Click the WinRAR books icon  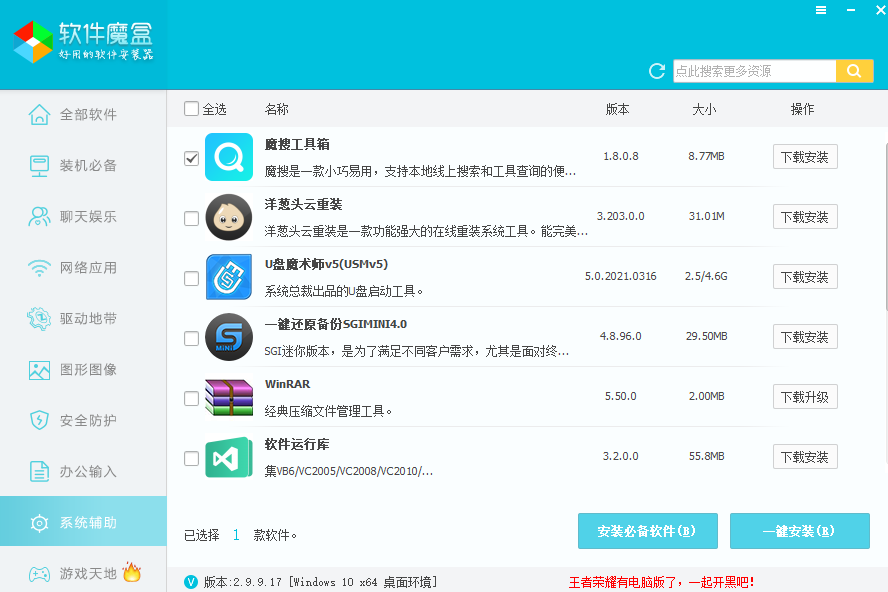point(229,397)
